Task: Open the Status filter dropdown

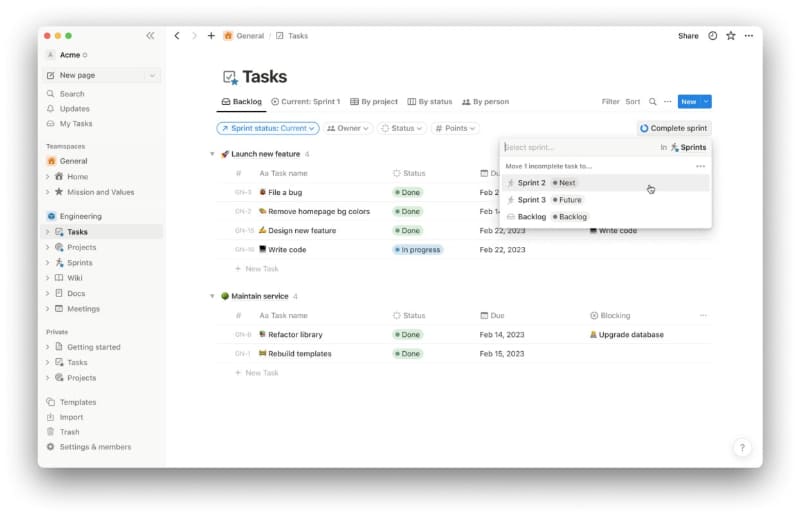Action: (403, 128)
